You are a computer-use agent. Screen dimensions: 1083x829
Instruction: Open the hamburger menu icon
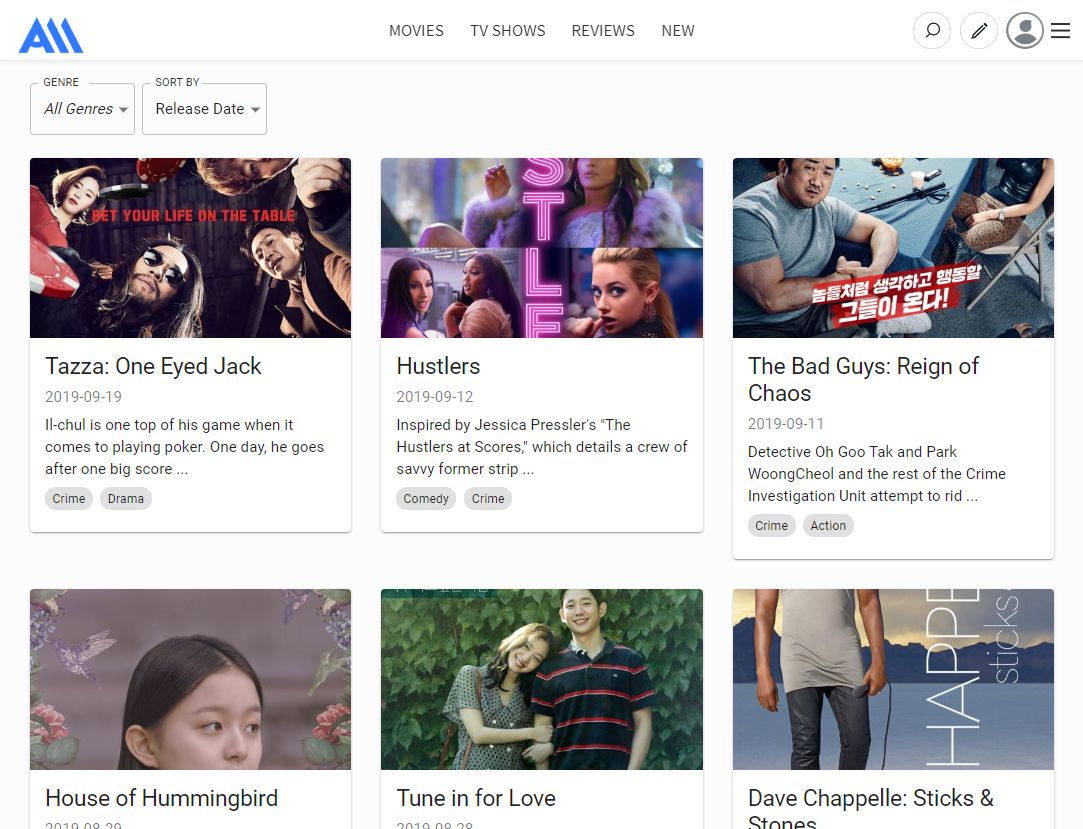1060,30
